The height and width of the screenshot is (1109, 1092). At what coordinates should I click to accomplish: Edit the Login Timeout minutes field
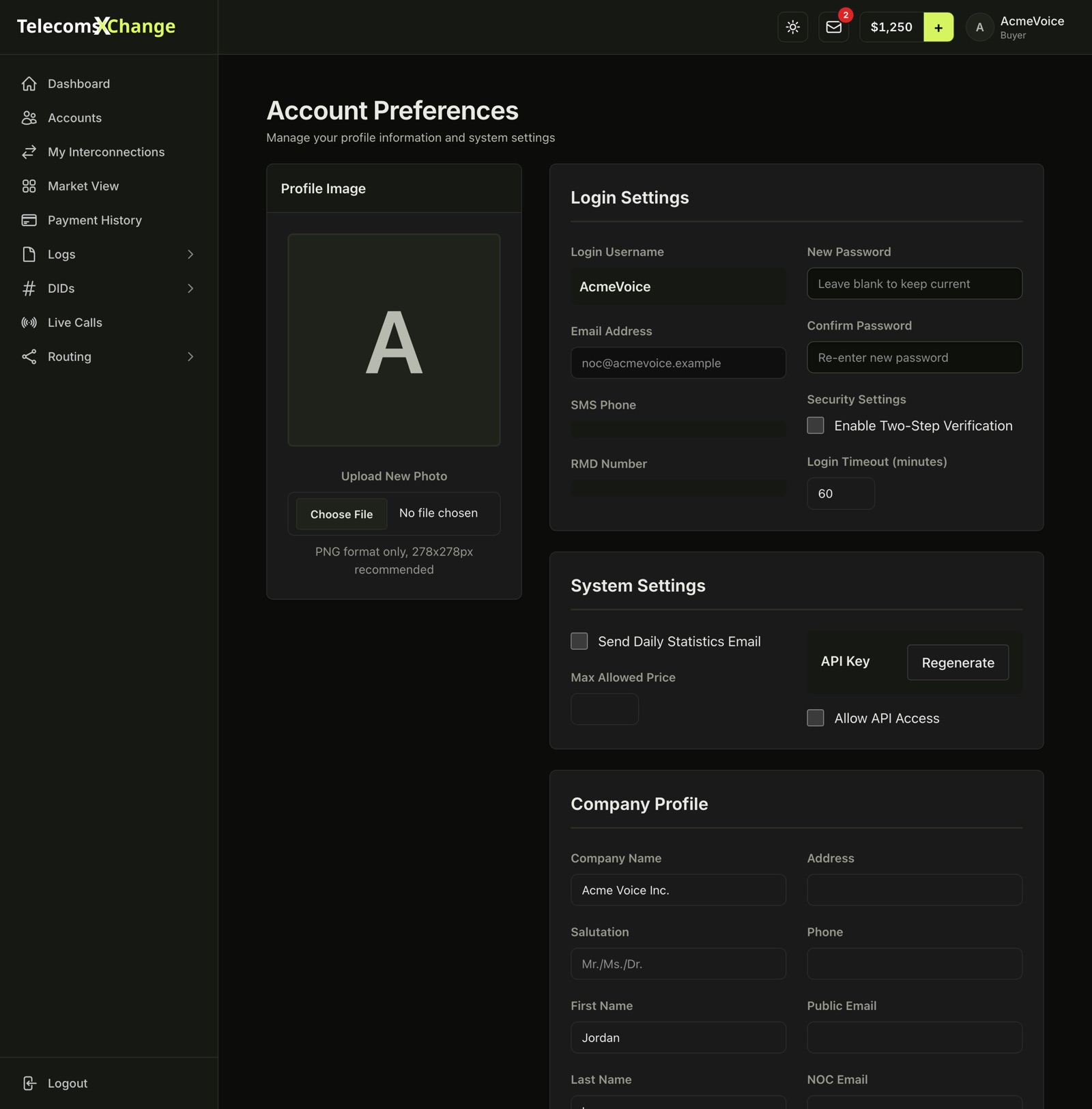click(x=841, y=493)
